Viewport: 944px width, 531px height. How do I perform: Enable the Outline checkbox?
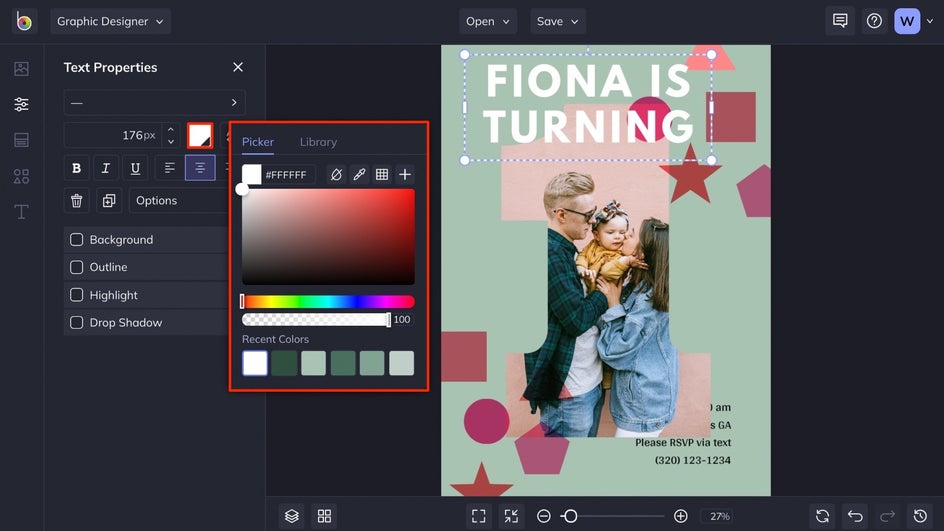76,267
